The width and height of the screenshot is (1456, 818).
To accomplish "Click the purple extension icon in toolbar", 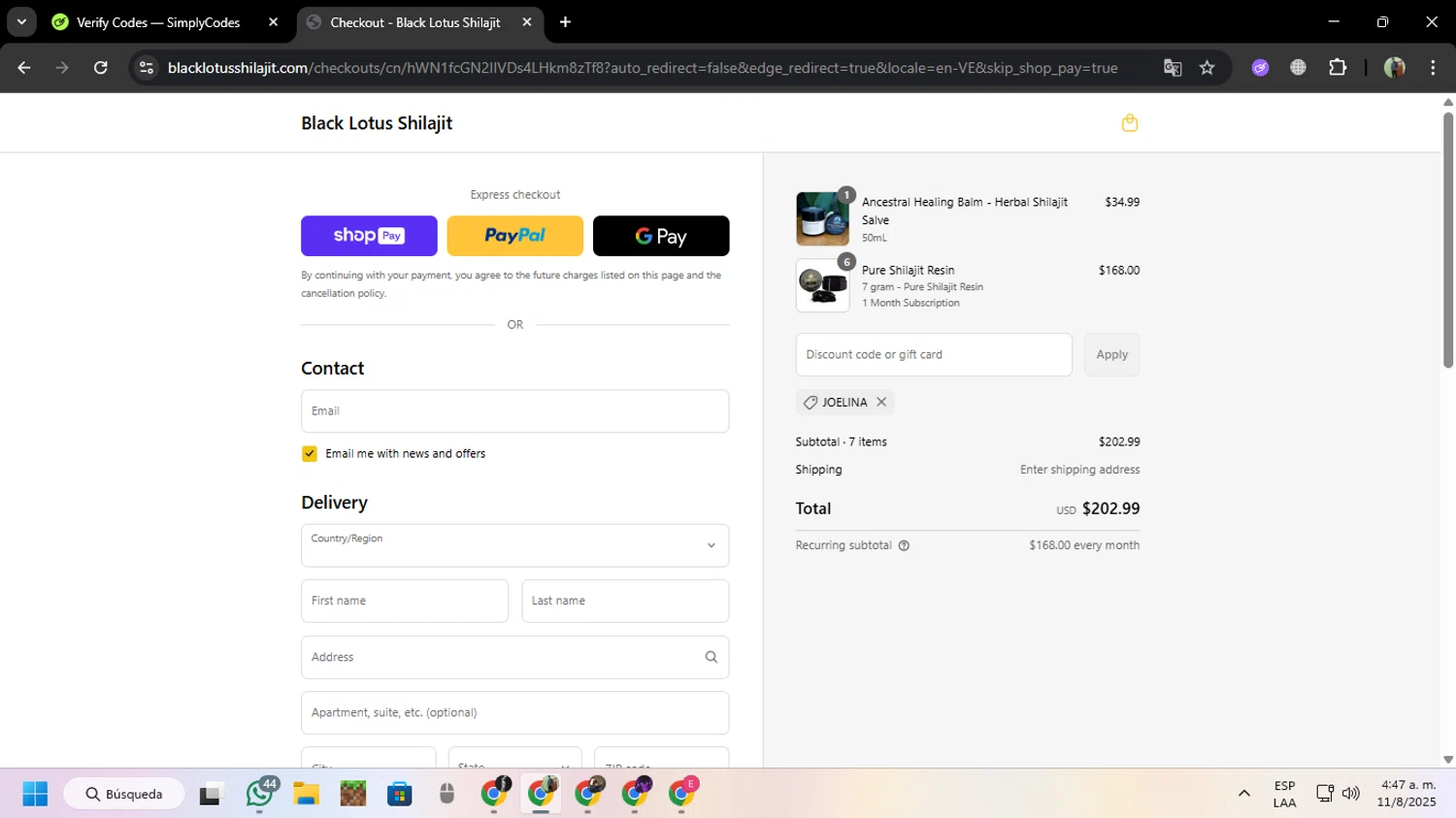I will click(1260, 68).
